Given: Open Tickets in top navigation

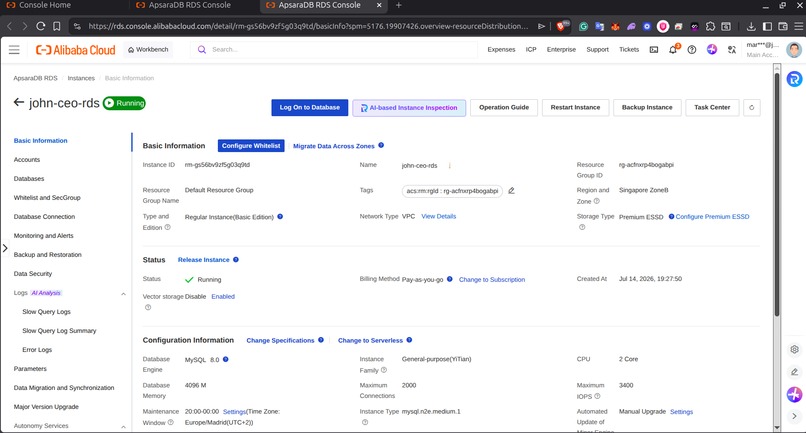Looking at the screenshot, I should pos(629,50).
